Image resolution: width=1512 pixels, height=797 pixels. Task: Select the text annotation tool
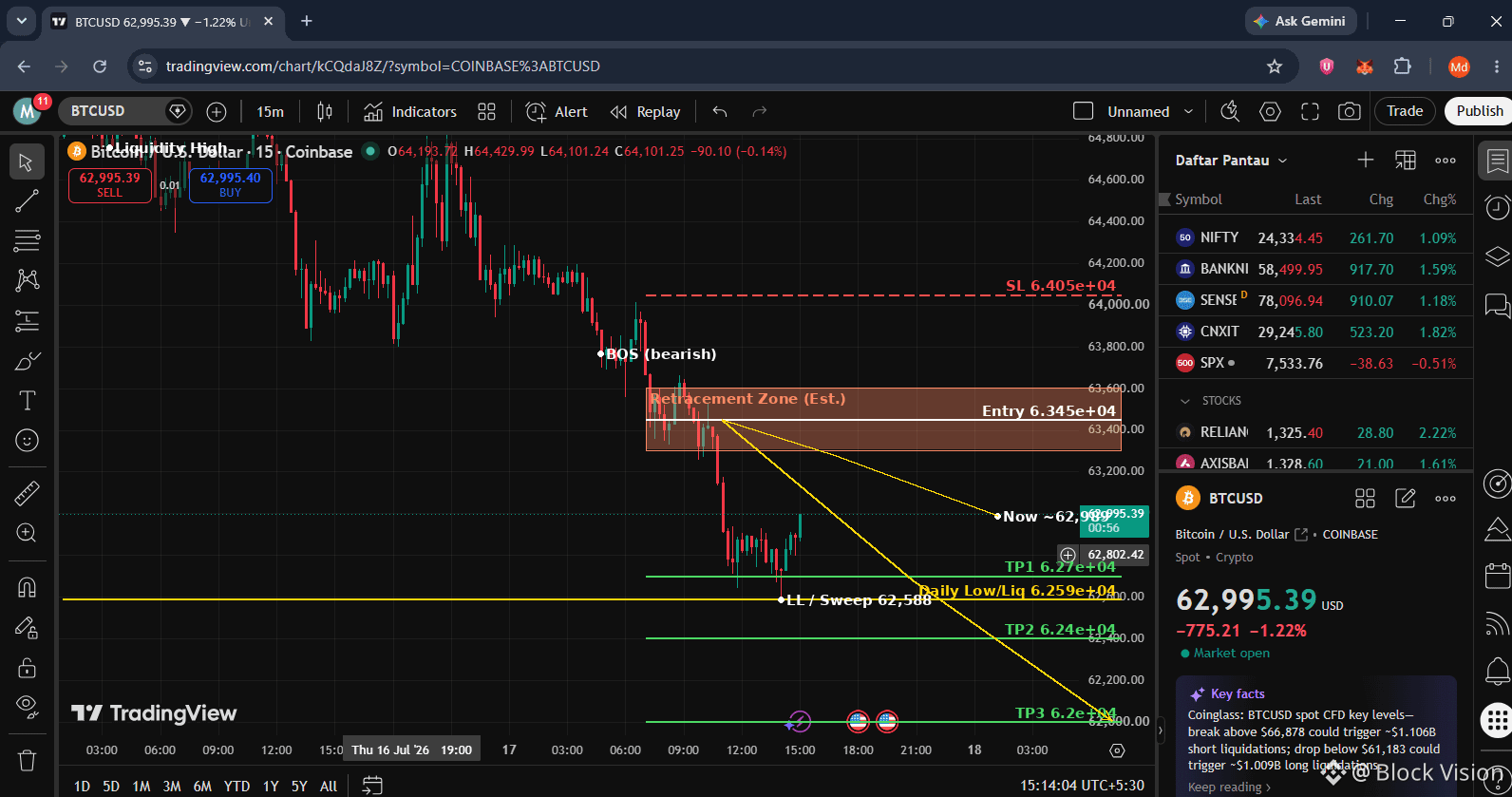click(x=27, y=401)
